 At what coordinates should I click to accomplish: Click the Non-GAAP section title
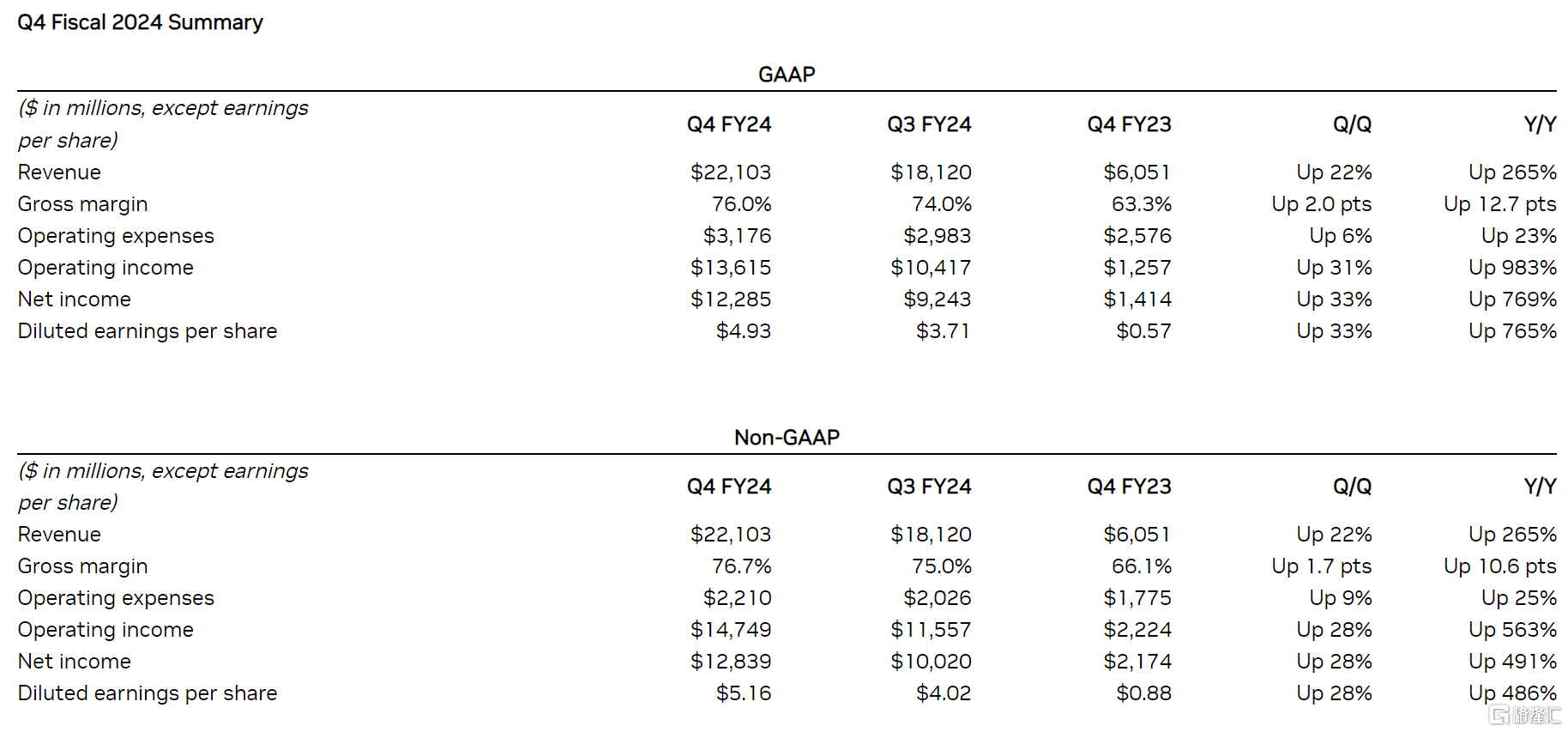pyautogui.click(x=786, y=438)
